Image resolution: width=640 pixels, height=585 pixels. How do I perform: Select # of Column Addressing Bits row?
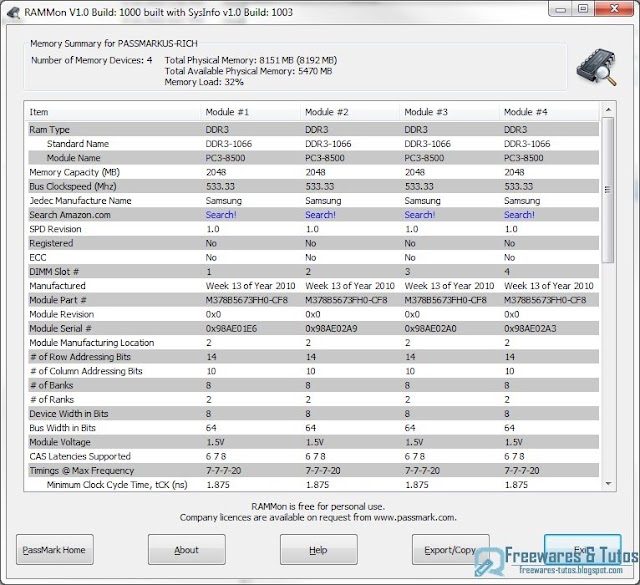(x=313, y=371)
